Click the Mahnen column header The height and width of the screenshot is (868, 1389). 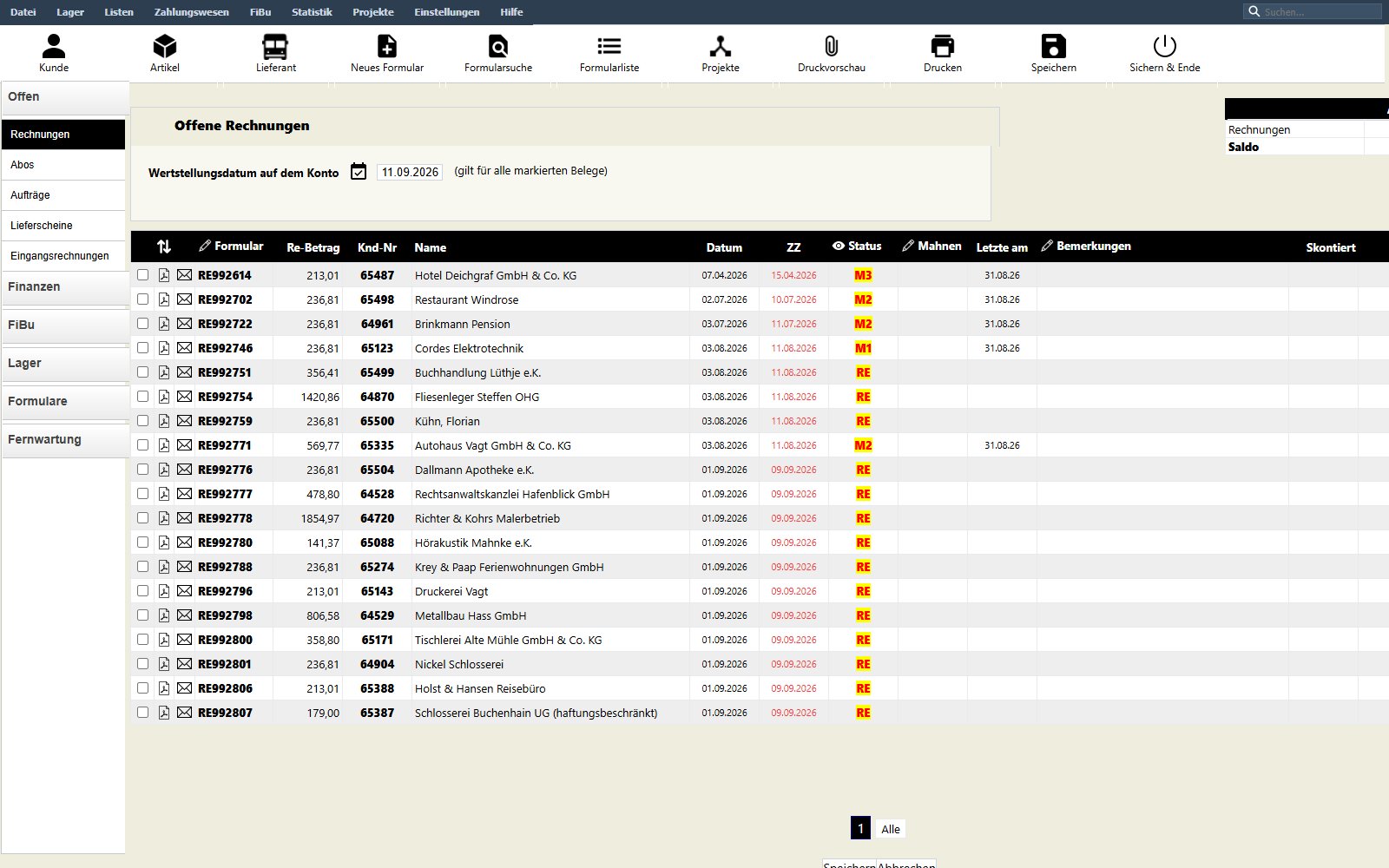[931, 247]
